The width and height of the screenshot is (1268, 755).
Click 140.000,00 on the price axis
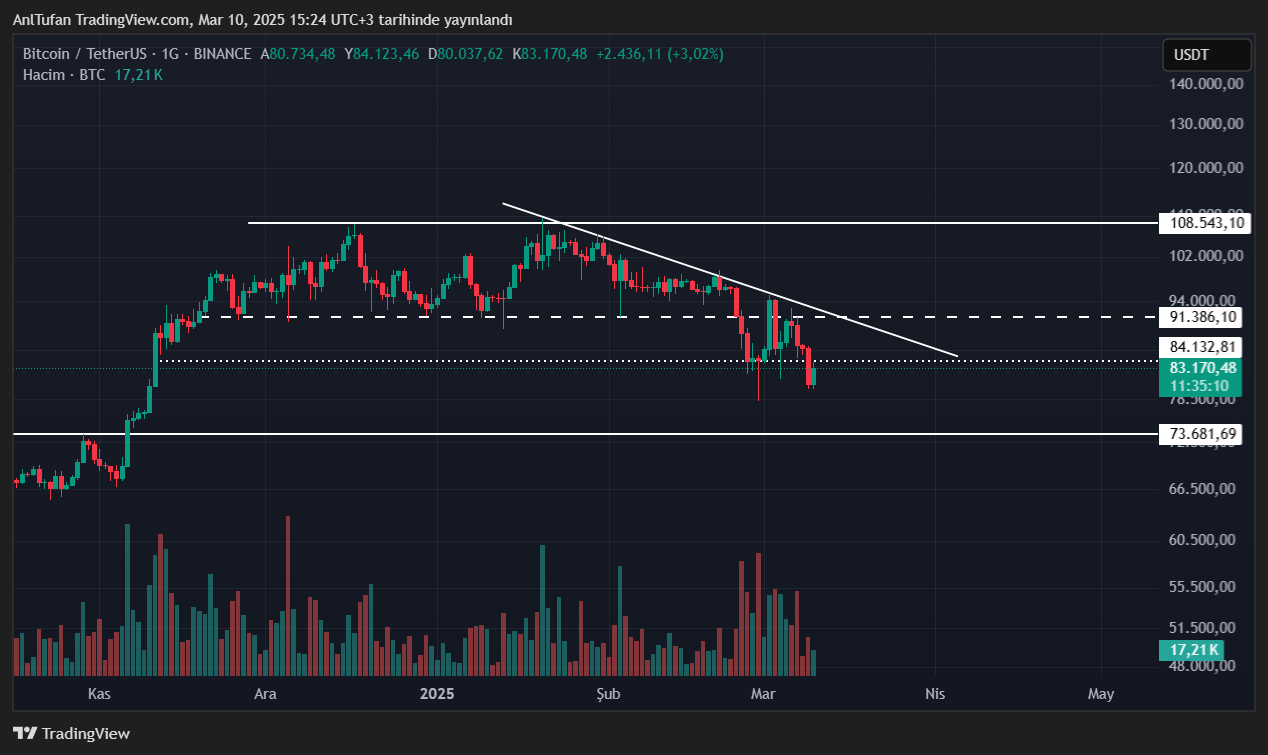click(x=1207, y=85)
